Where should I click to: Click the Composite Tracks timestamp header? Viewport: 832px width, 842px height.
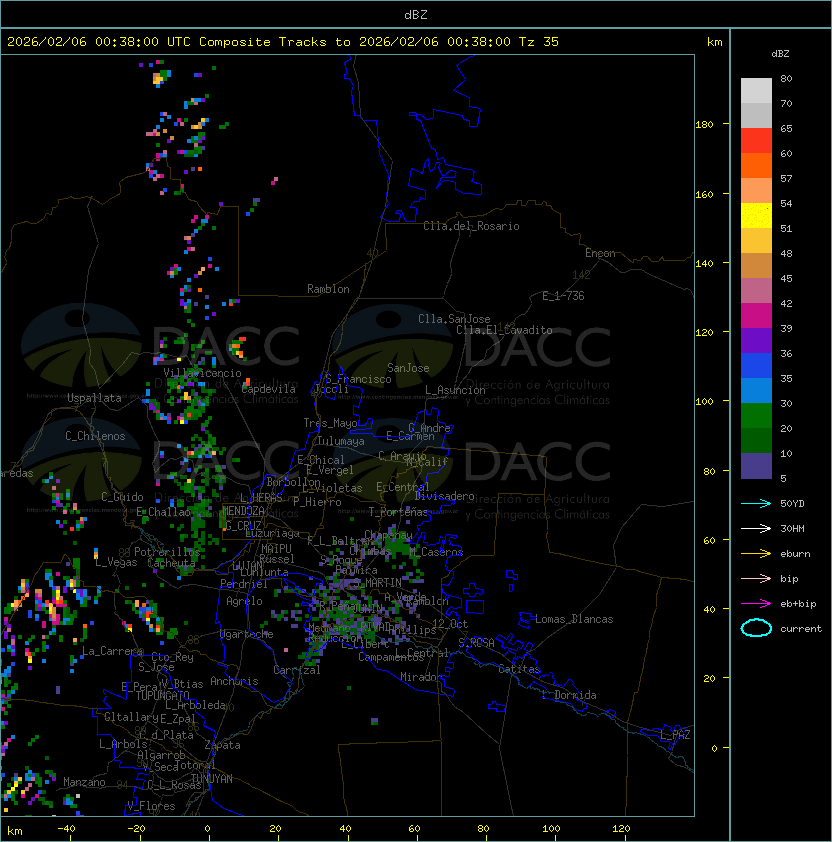click(x=283, y=42)
